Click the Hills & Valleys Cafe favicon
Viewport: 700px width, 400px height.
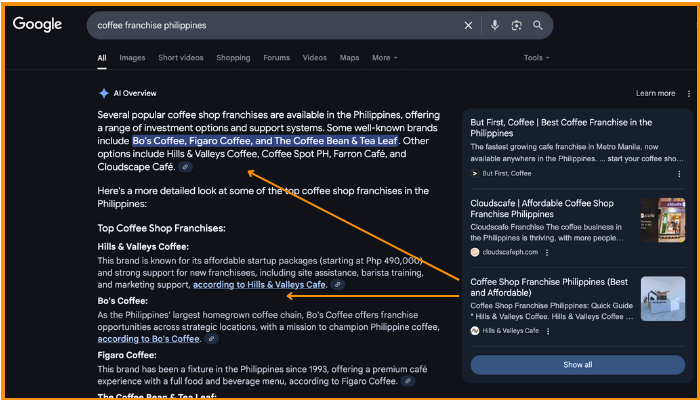click(x=475, y=331)
